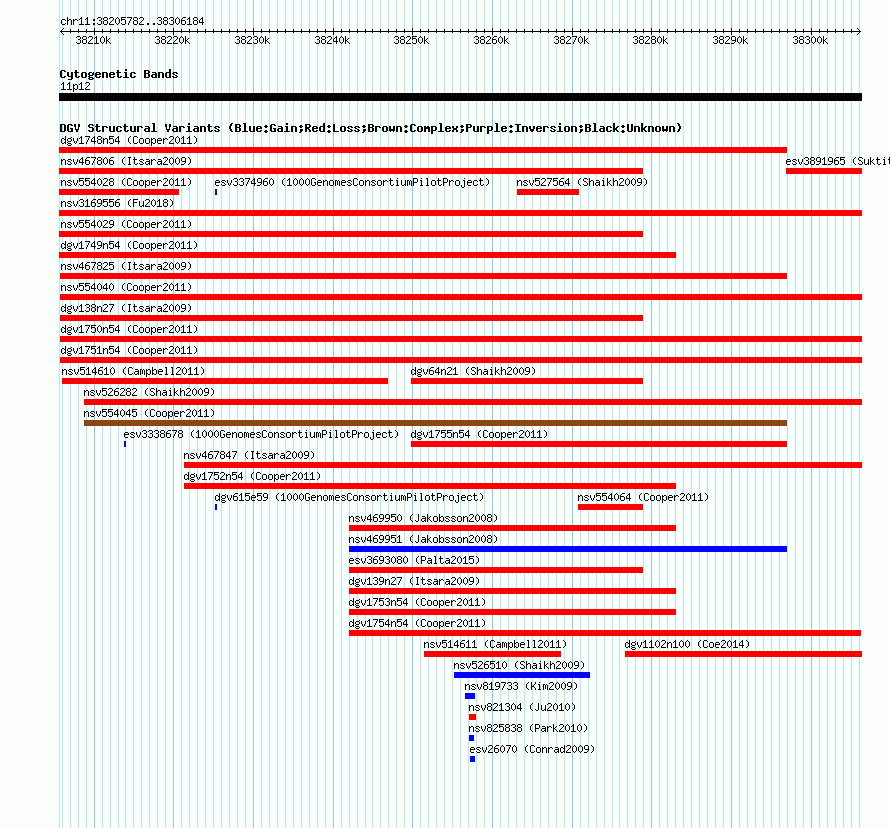Click the ruler's left arrow end
Image resolution: width=890 pixels, height=828 pixels.
(x=62, y=31)
